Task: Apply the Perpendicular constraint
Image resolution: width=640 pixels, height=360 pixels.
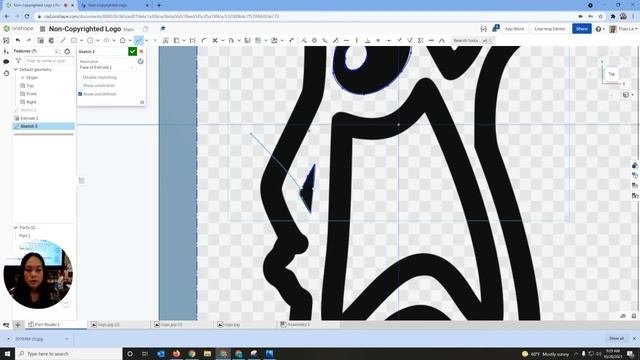Action: [x=367, y=40]
